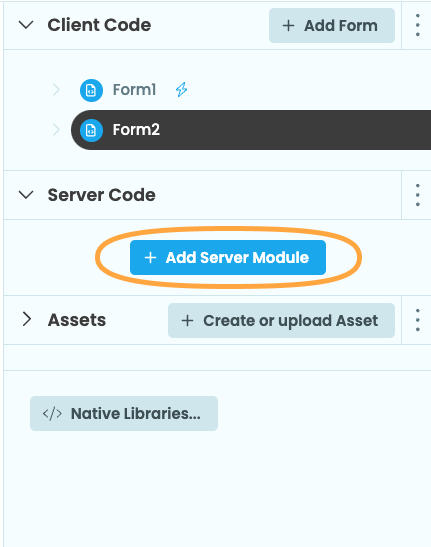Click the Assets heading text
The height and width of the screenshot is (547, 431).
[x=77, y=320]
